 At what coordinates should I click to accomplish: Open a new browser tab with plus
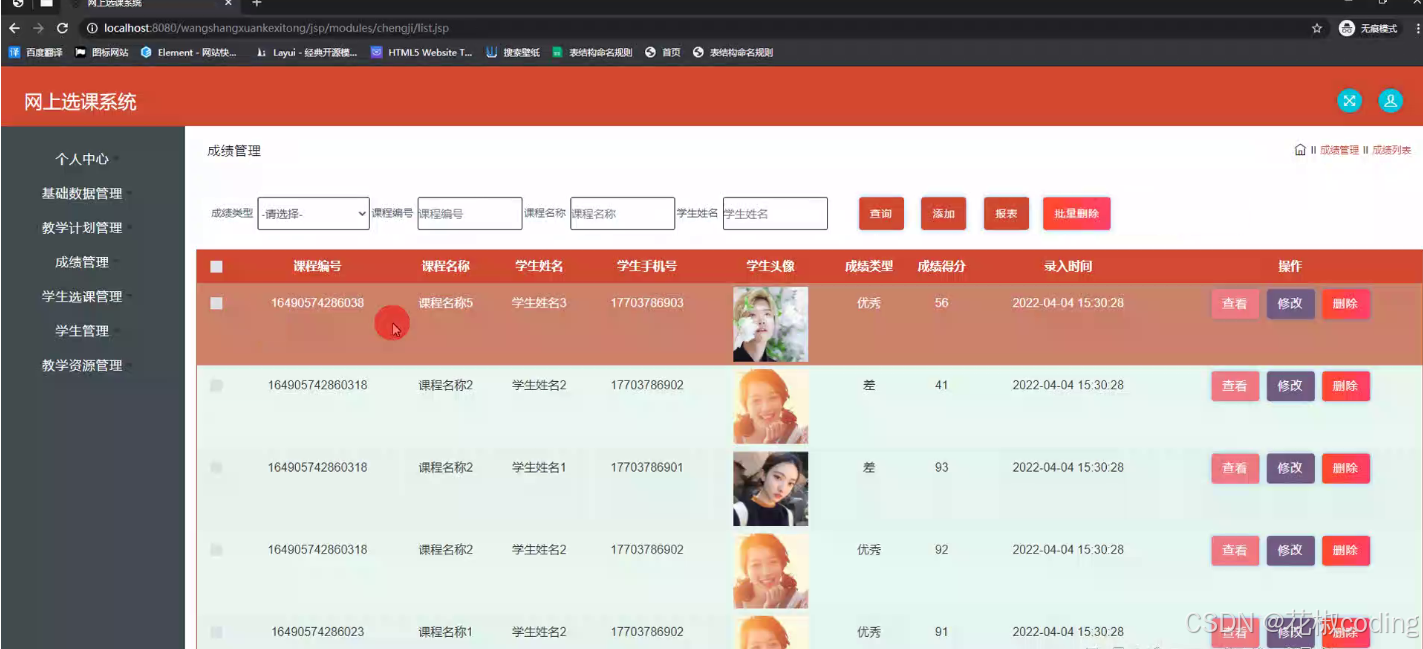coord(256,4)
